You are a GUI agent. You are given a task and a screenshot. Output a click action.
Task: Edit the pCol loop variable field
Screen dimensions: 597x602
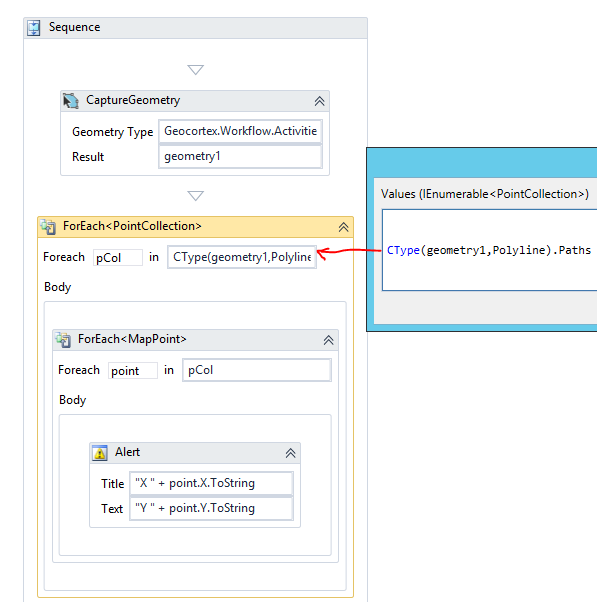[x=117, y=258]
